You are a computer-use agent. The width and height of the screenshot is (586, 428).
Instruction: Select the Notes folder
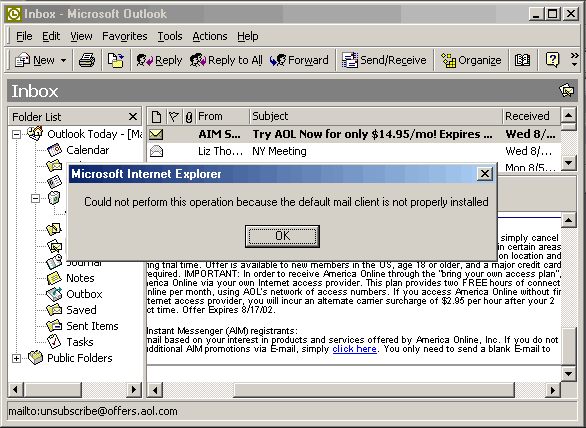[80, 278]
